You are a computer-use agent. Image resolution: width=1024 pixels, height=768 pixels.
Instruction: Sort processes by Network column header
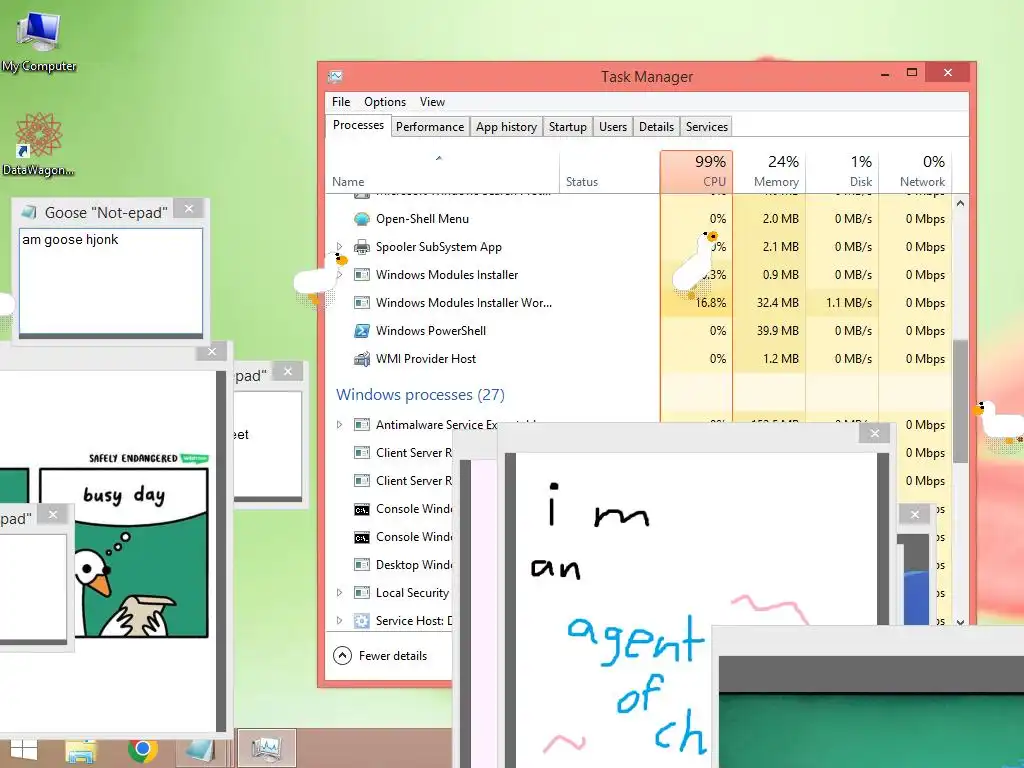pyautogui.click(x=916, y=172)
